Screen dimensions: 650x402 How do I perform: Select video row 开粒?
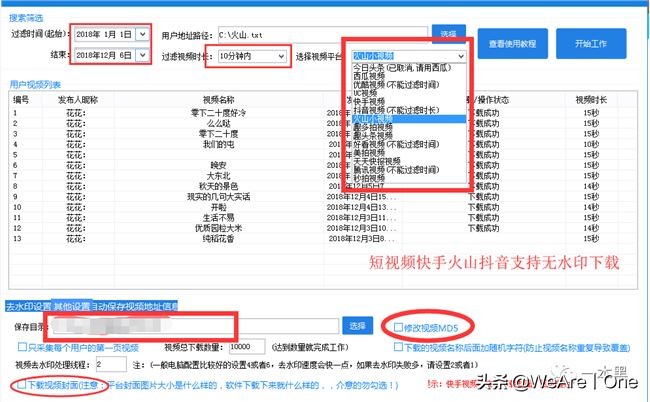[218, 207]
